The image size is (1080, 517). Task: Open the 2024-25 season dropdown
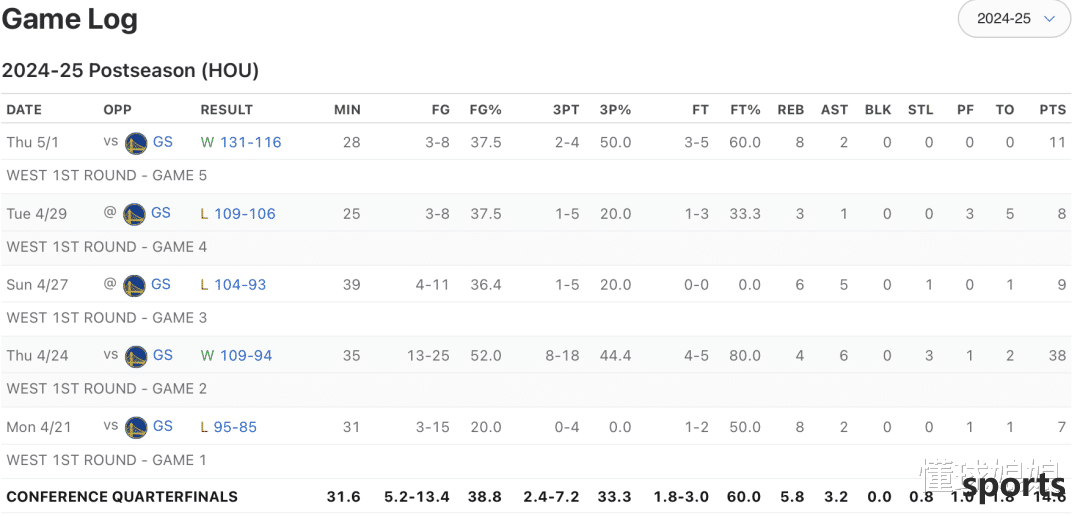point(1014,19)
